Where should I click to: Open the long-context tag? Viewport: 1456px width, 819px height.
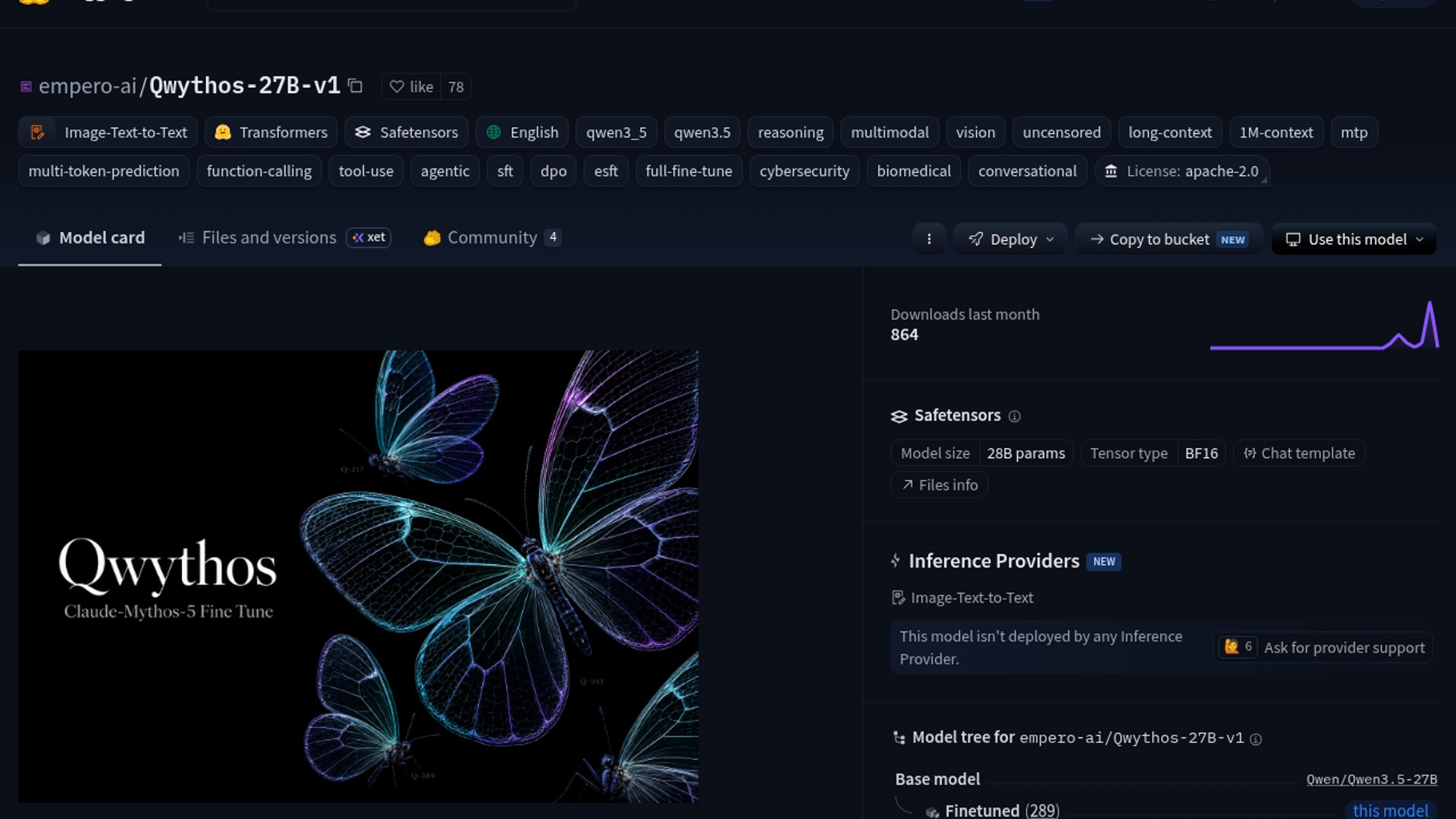(x=1170, y=132)
